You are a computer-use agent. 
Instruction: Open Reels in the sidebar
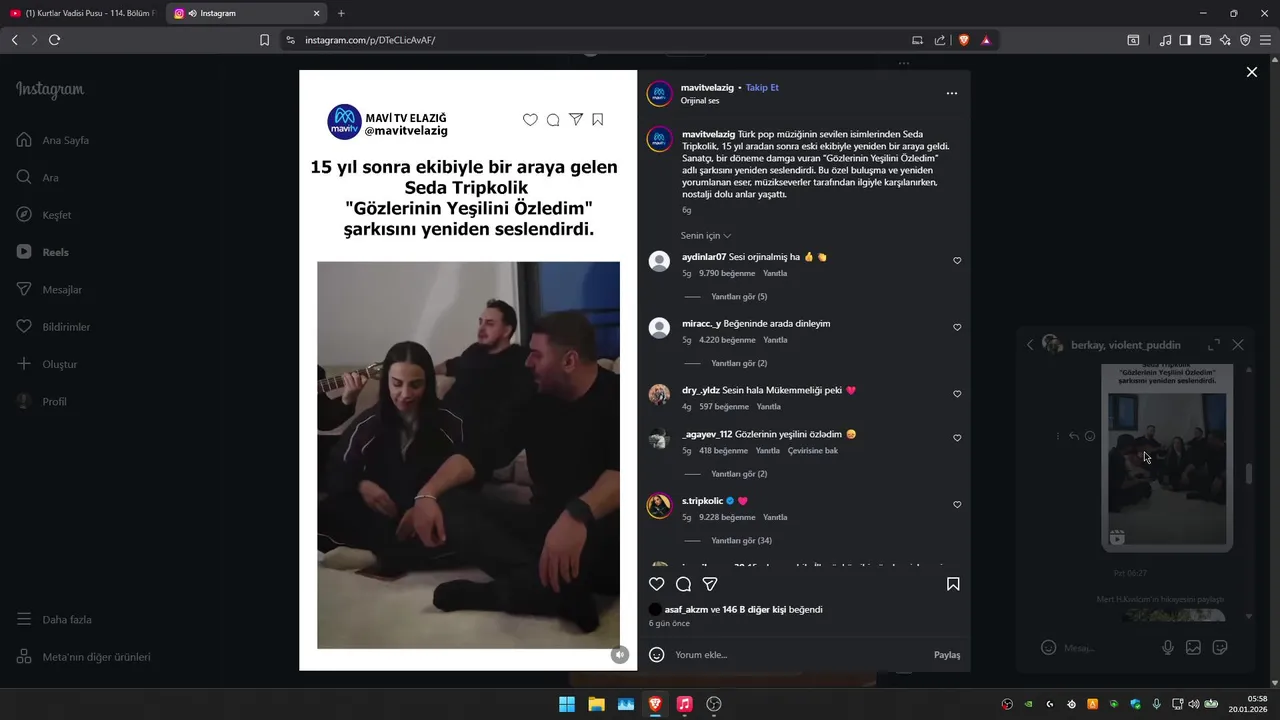click(43, 252)
